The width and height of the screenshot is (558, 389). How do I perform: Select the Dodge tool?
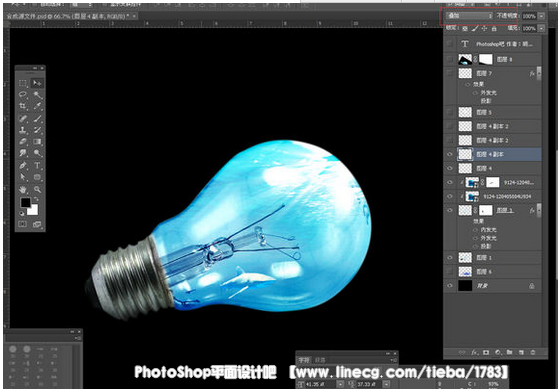tap(37, 153)
